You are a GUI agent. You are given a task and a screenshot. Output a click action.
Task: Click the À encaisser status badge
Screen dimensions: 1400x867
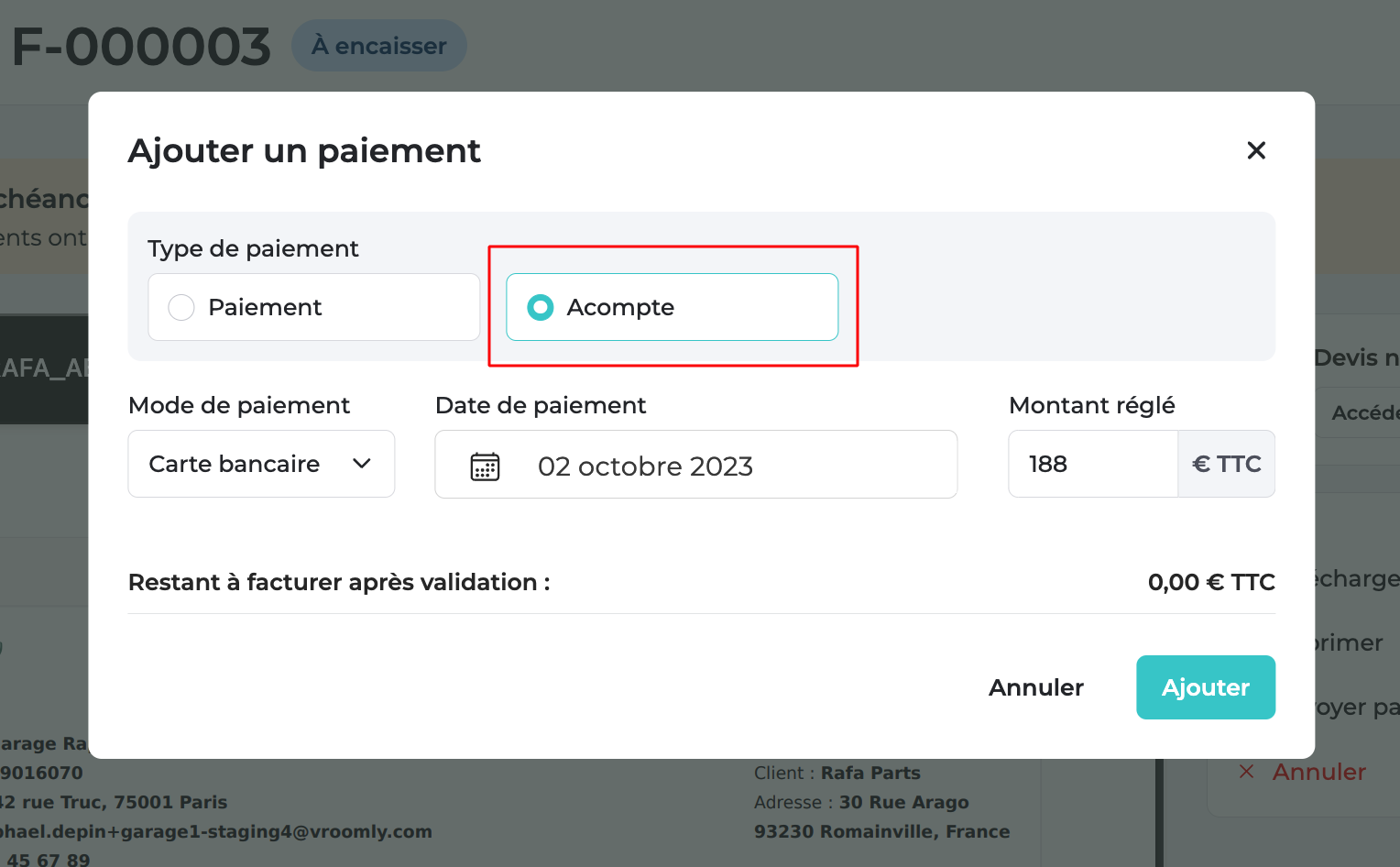point(379,46)
